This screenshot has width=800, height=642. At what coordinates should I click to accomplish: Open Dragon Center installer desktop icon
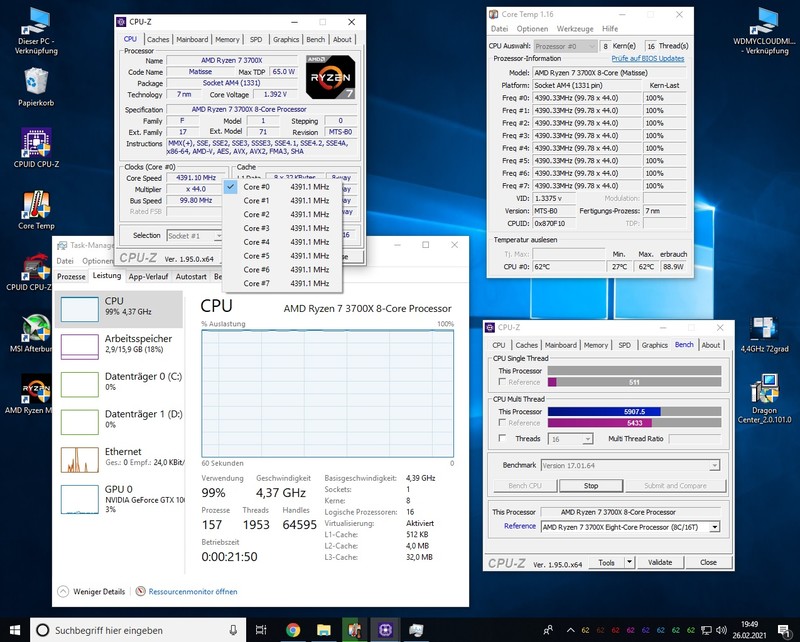pyautogui.click(x=764, y=398)
